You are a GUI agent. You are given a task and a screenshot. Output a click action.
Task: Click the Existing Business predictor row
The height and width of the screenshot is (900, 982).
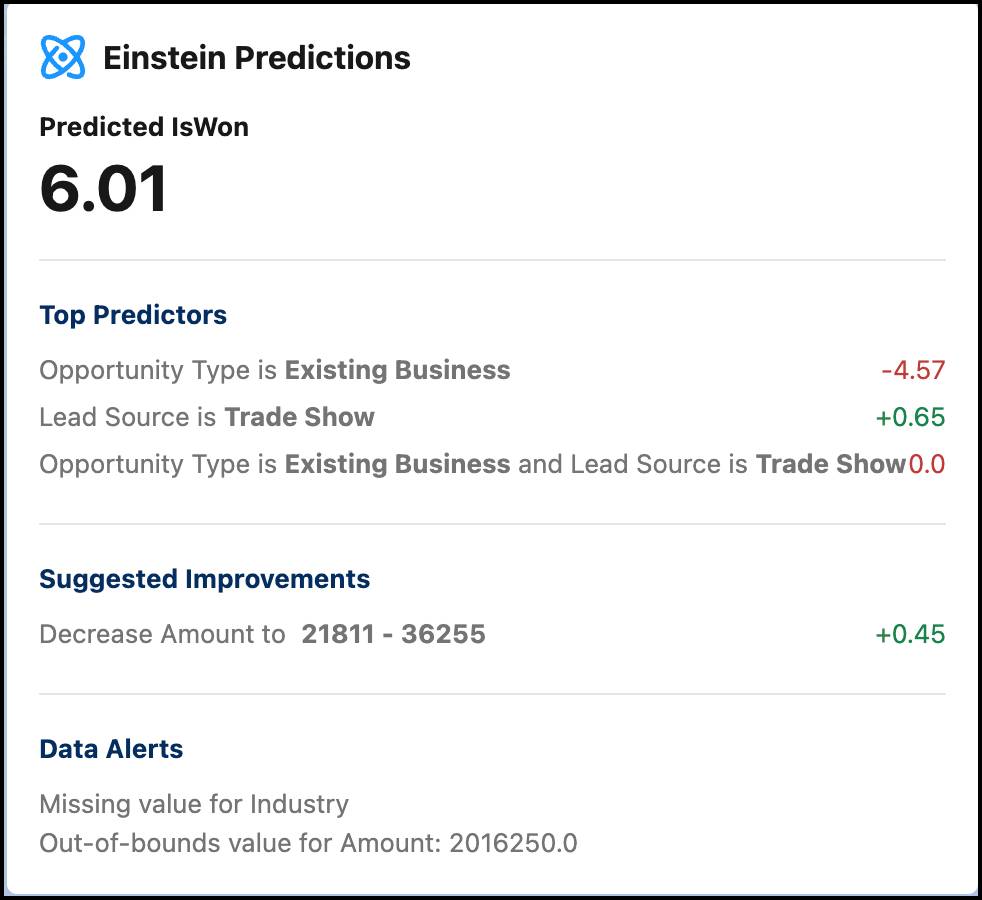tap(274, 369)
